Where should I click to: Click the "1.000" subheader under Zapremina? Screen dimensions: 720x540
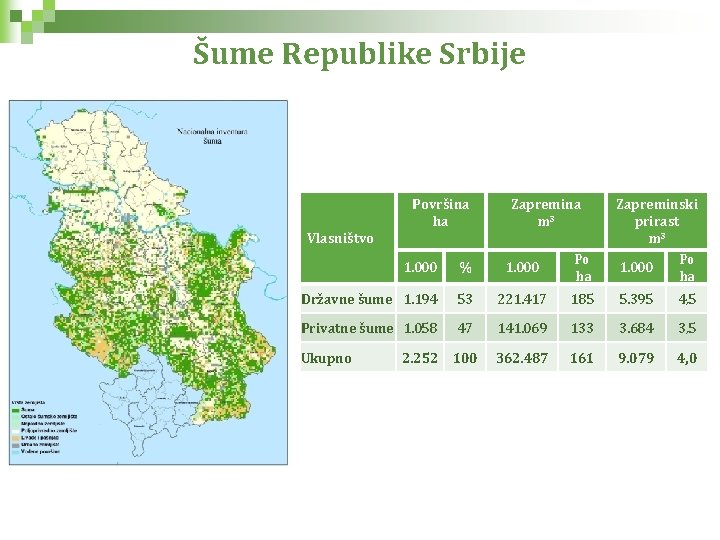(522, 267)
